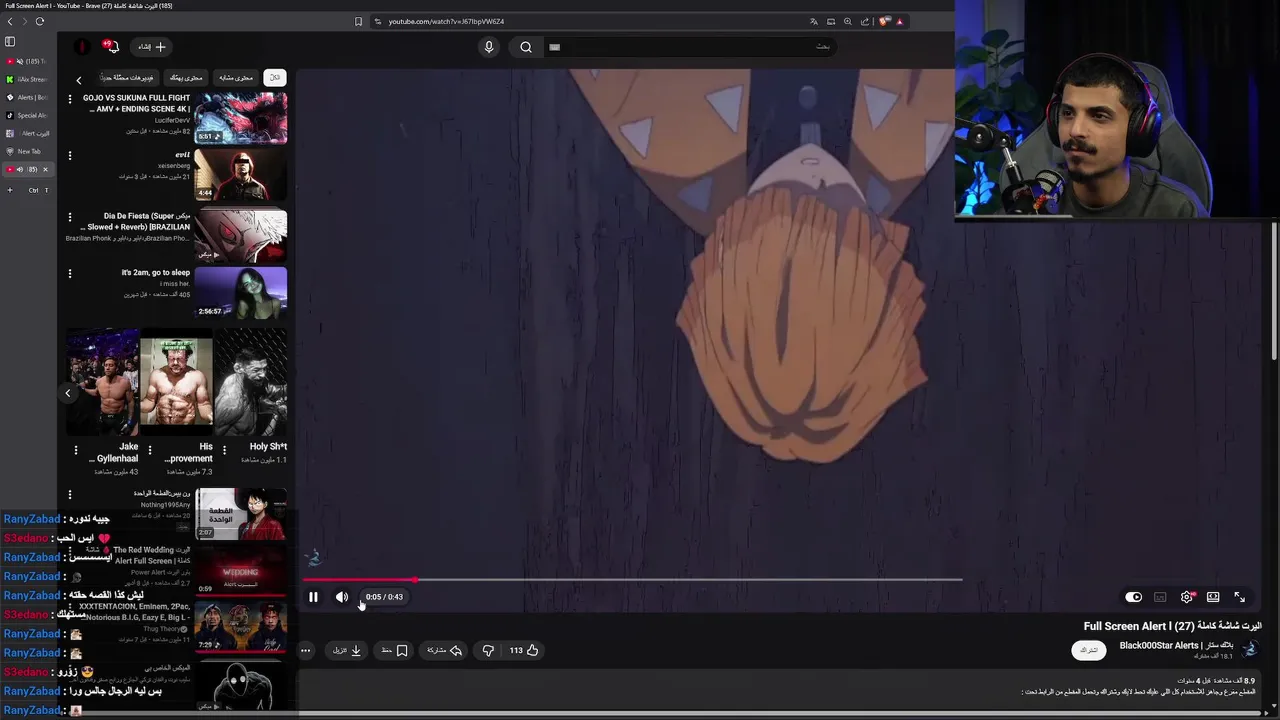Open the translate page icon in address bar
This screenshot has height=720, width=1280.
[x=814, y=21]
